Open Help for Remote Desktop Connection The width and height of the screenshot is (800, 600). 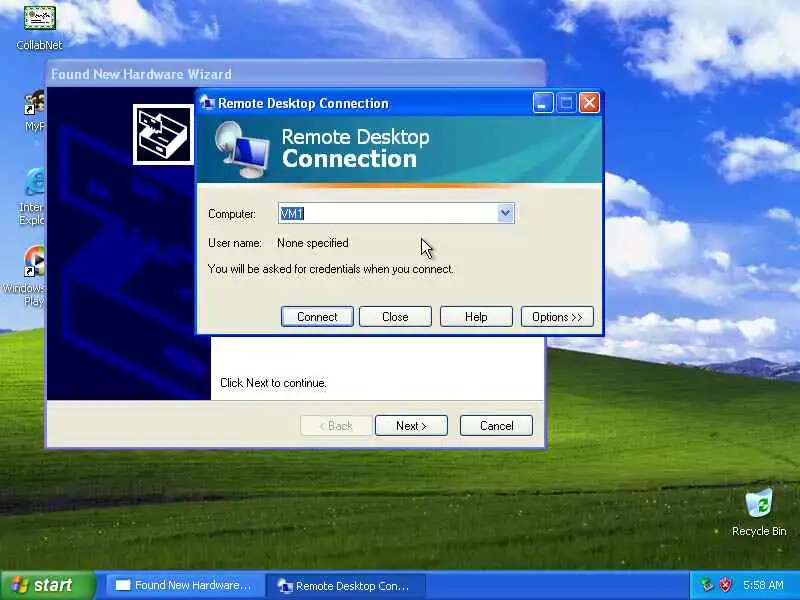click(x=476, y=317)
